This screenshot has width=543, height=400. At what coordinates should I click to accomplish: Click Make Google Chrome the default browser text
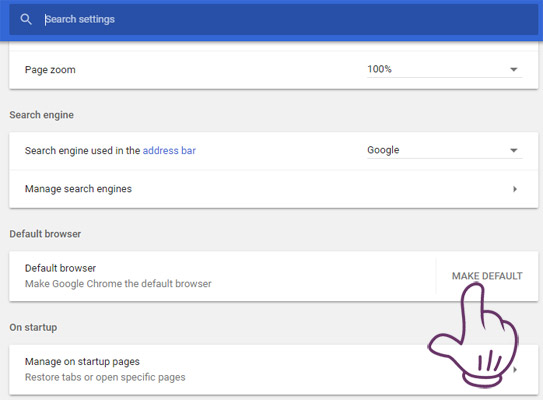click(118, 284)
